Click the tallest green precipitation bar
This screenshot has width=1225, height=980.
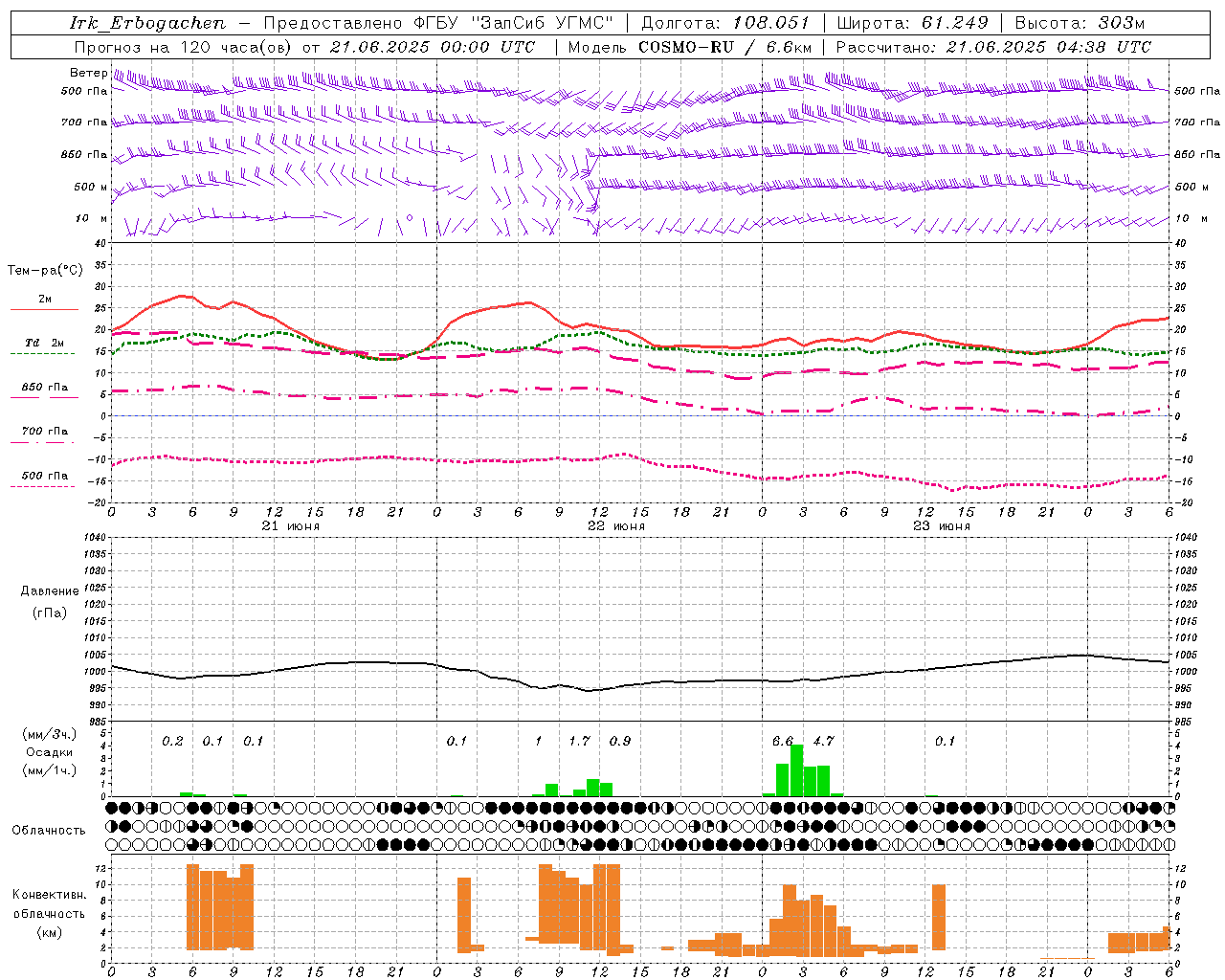pyautogui.click(x=796, y=770)
